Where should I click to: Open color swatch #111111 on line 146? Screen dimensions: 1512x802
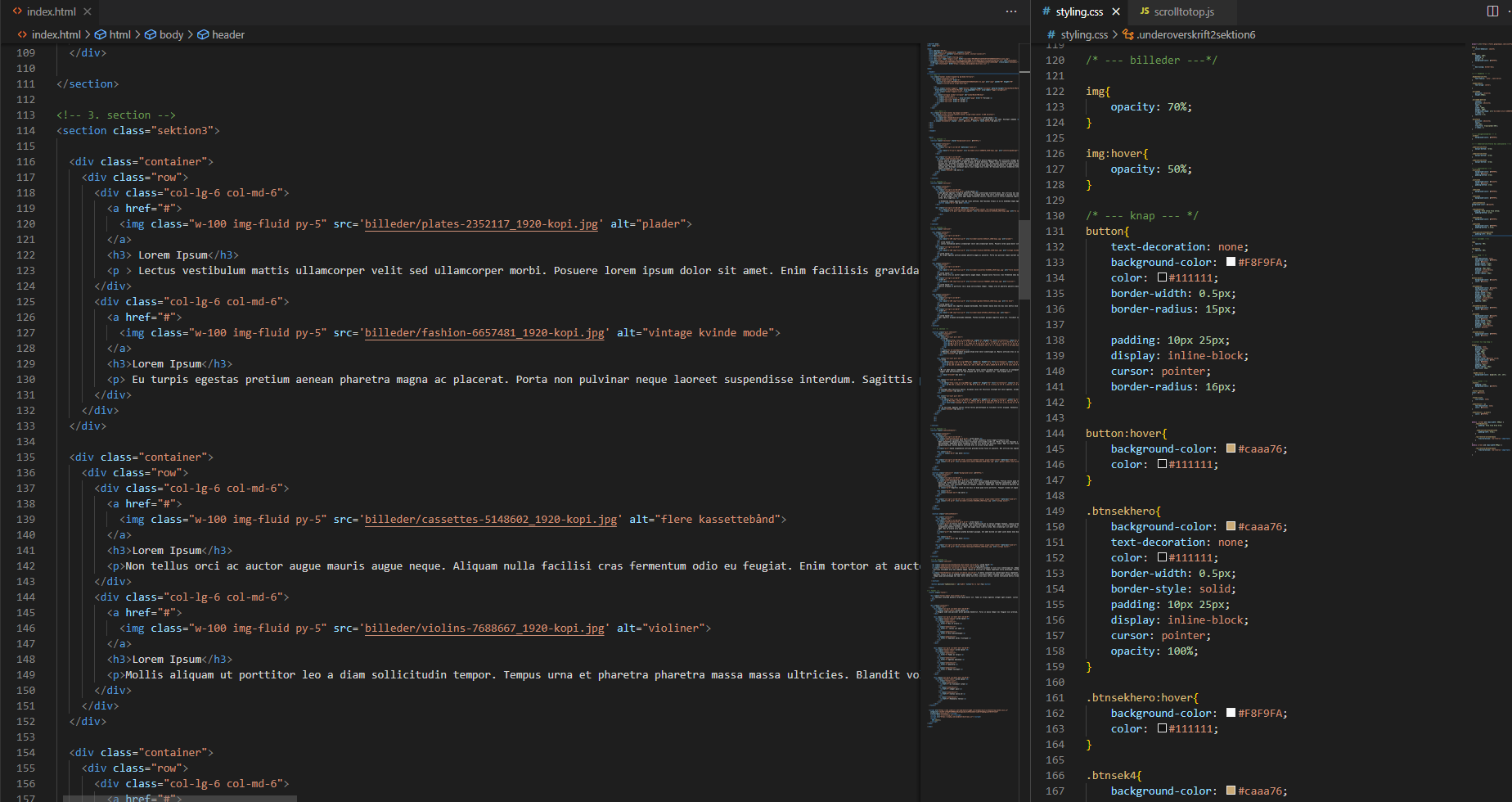point(1162,465)
